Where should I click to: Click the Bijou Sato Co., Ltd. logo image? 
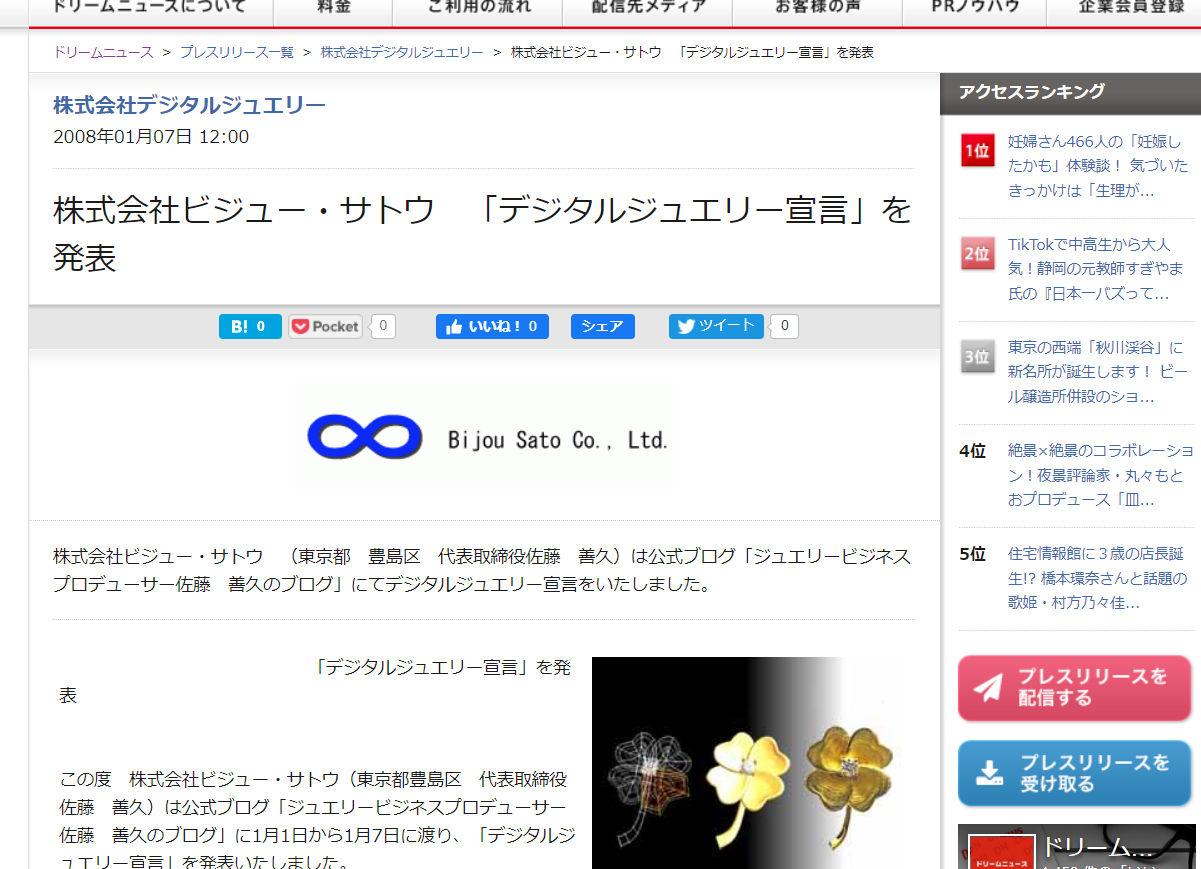click(x=485, y=436)
